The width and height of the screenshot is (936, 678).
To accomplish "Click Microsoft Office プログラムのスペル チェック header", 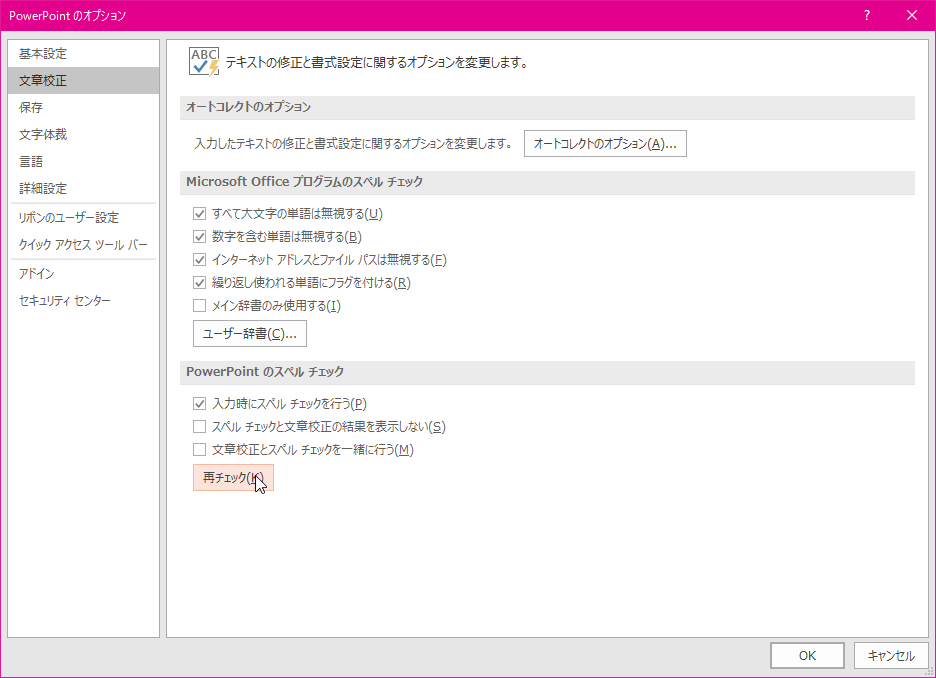I will click(x=547, y=182).
